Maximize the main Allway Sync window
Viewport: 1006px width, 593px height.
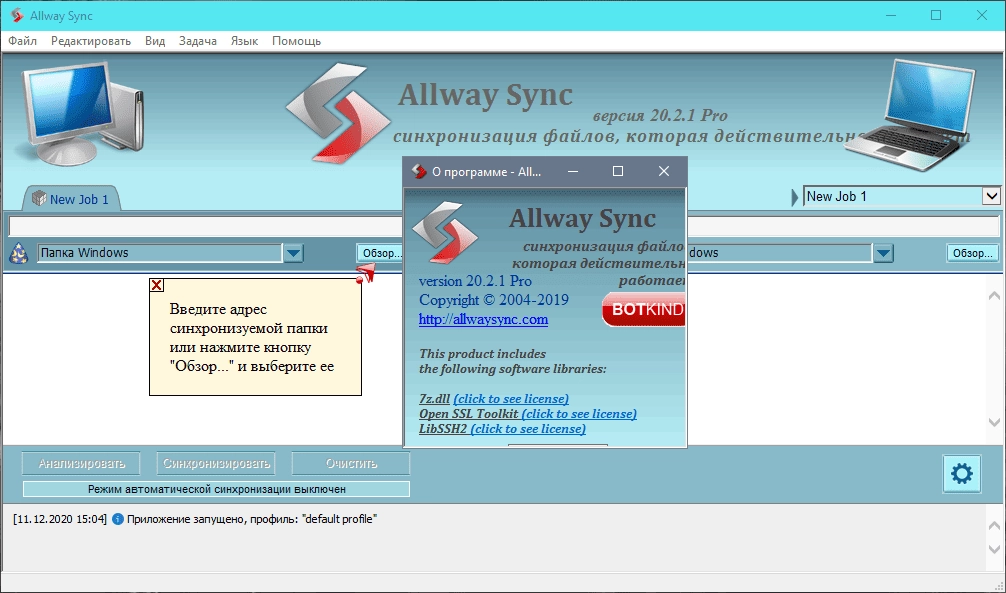tap(936, 15)
